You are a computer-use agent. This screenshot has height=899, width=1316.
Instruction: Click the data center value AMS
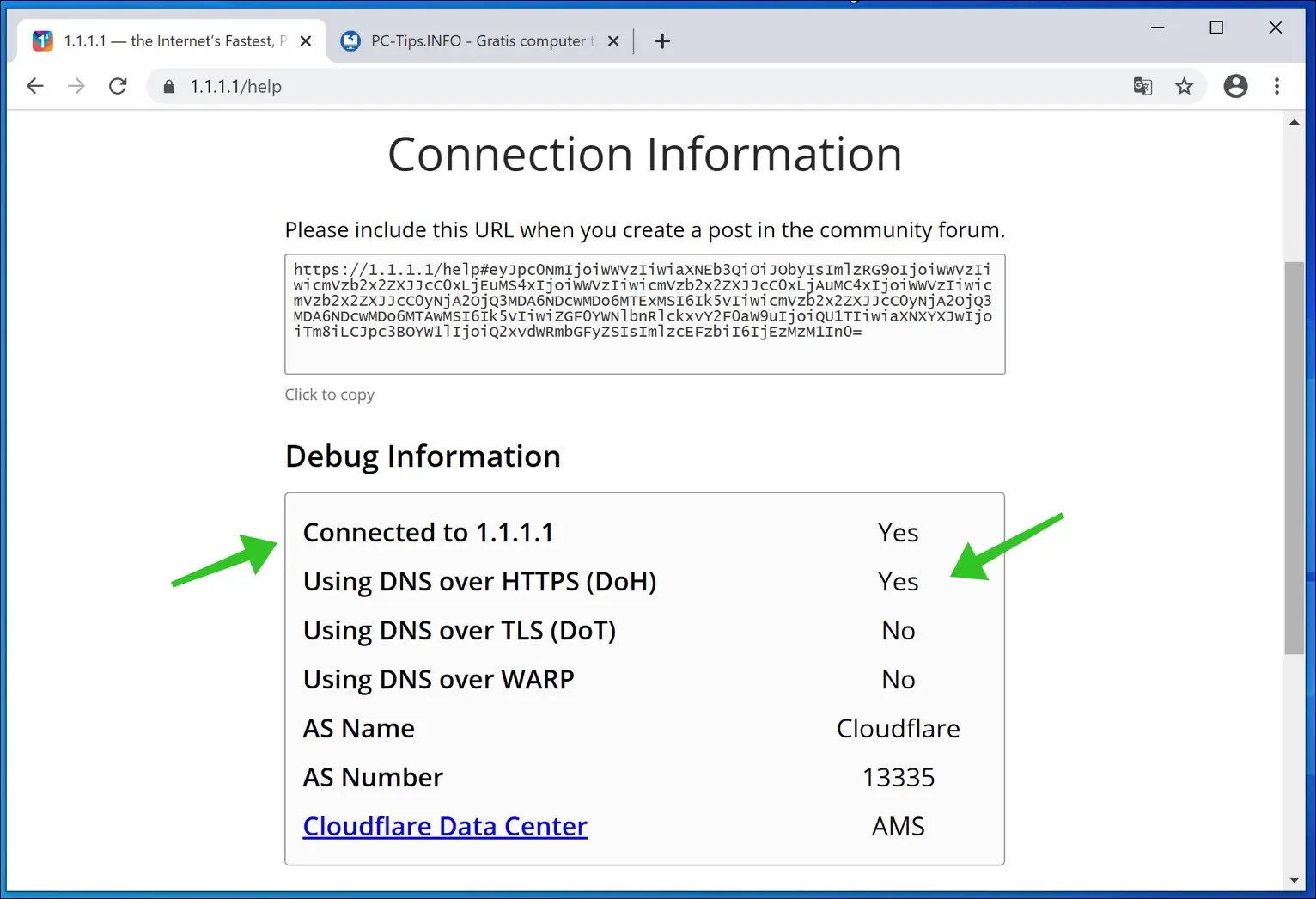click(x=899, y=826)
